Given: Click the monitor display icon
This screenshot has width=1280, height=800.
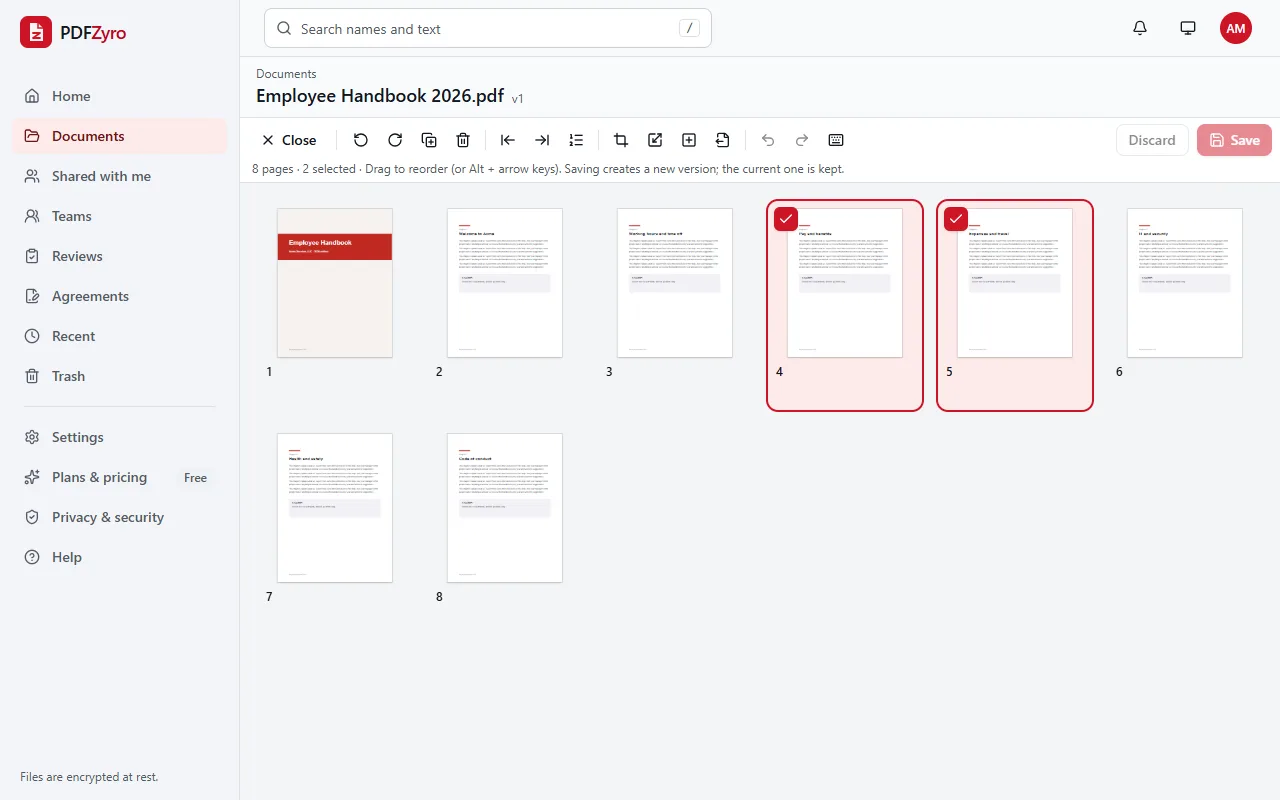Looking at the screenshot, I should coord(1188,28).
